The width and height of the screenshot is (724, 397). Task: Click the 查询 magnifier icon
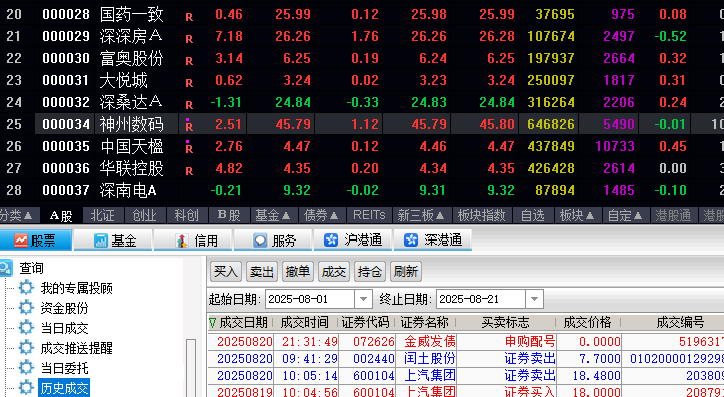point(6,268)
